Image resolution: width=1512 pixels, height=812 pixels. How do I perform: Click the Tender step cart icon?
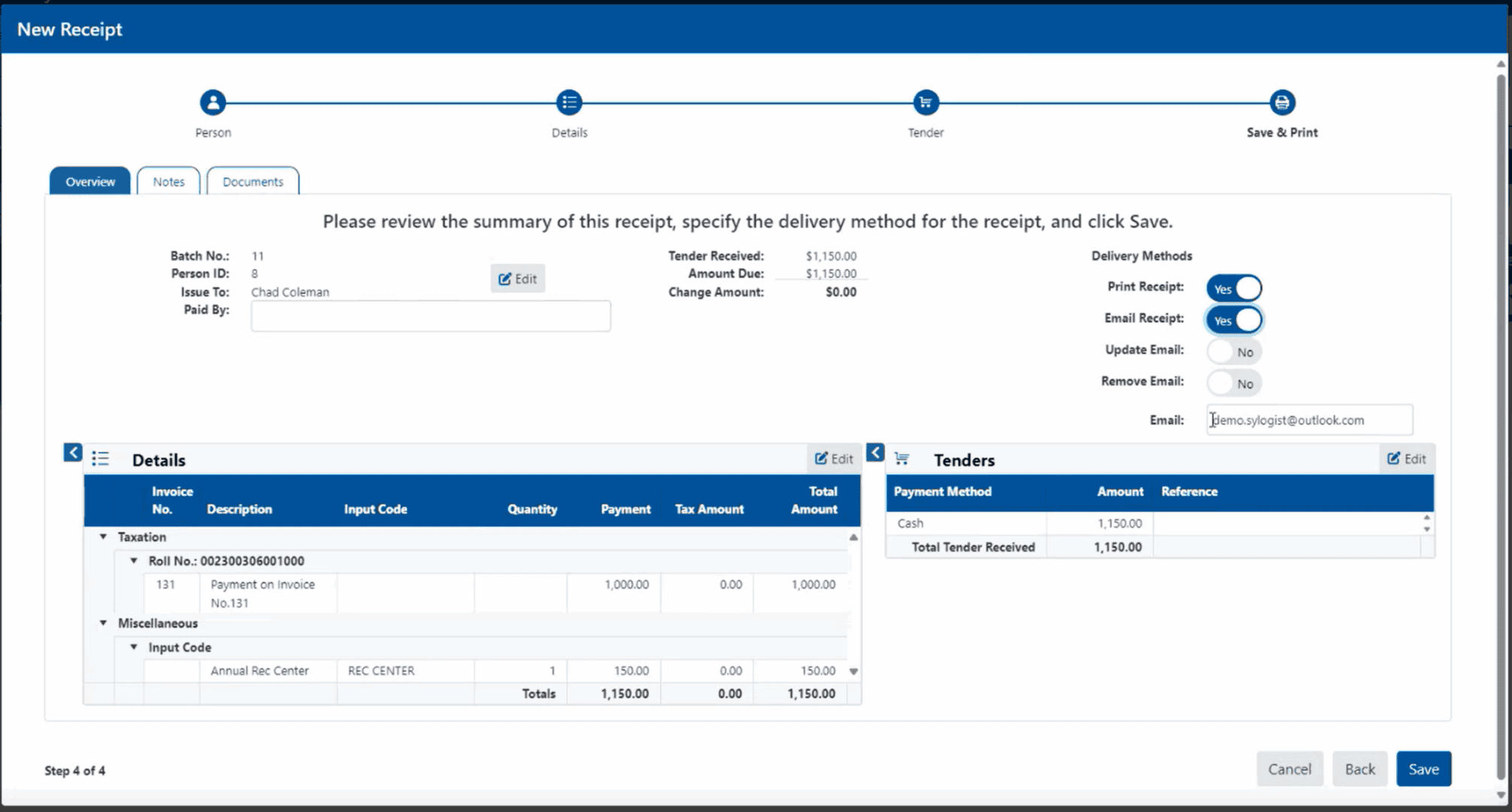pos(926,102)
